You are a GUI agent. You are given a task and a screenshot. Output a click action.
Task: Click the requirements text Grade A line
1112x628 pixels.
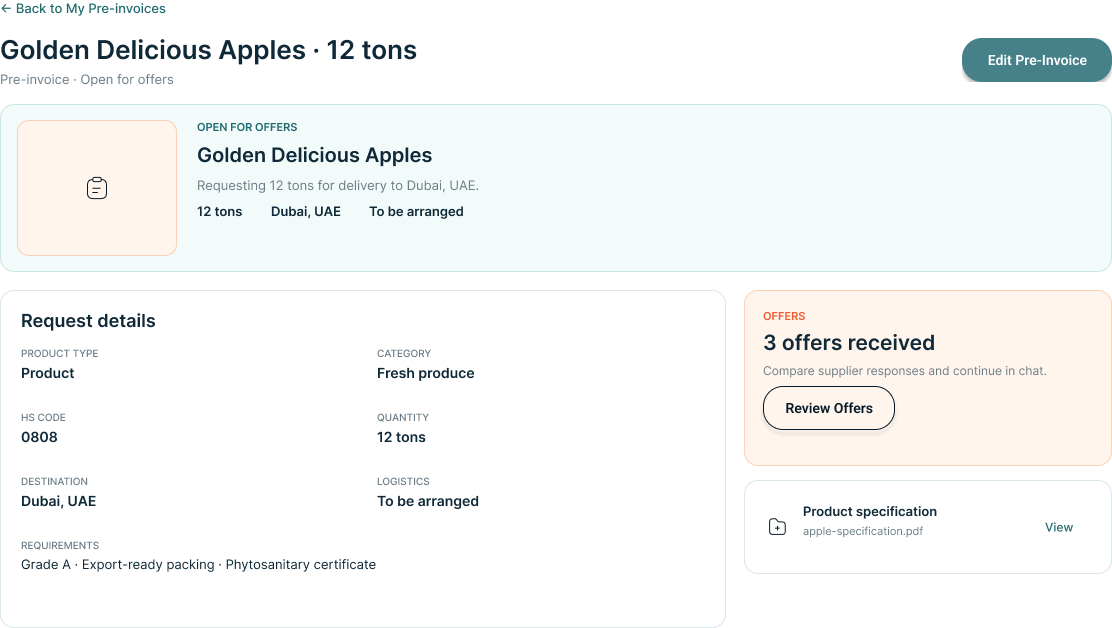(x=199, y=565)
